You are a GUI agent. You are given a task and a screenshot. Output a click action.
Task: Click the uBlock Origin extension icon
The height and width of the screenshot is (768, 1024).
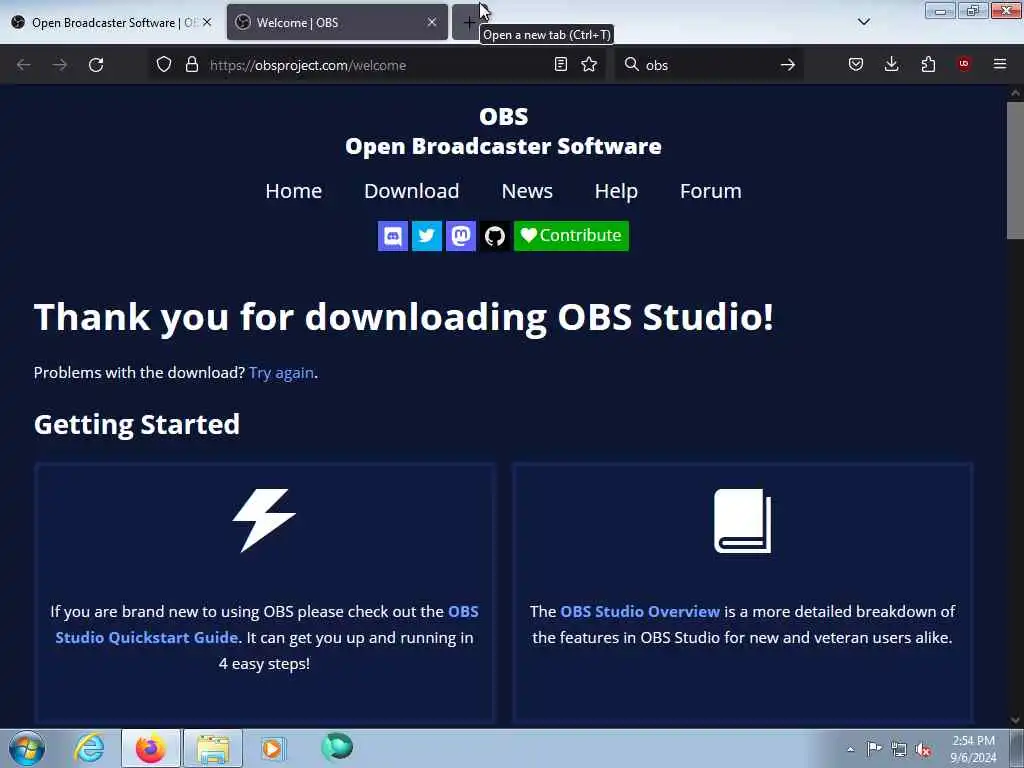tap(964, 64)
